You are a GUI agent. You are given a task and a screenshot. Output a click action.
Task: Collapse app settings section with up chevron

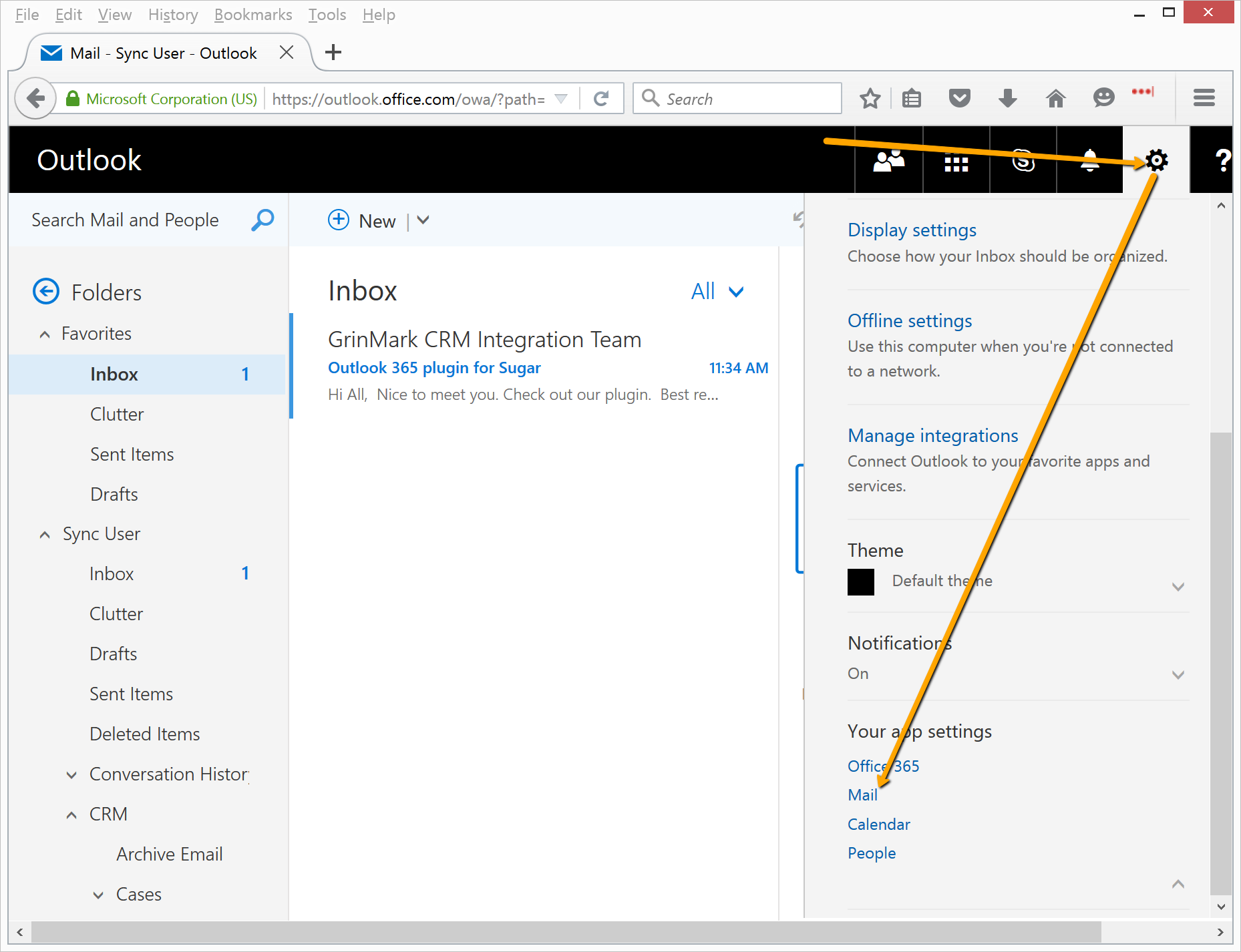point(1178,884)
